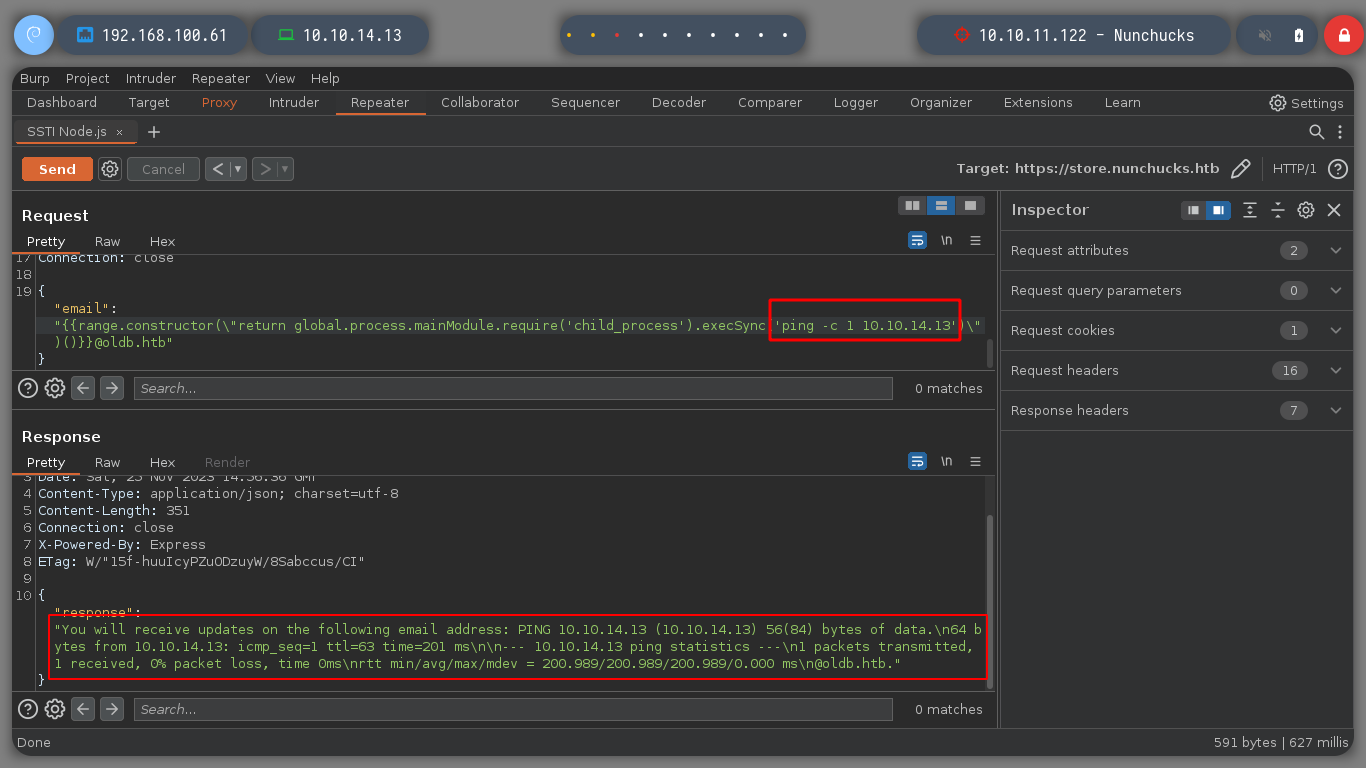Switch to Decoder tab
This screenshot has width=1366, height=768.
click(x=679, y=102)
